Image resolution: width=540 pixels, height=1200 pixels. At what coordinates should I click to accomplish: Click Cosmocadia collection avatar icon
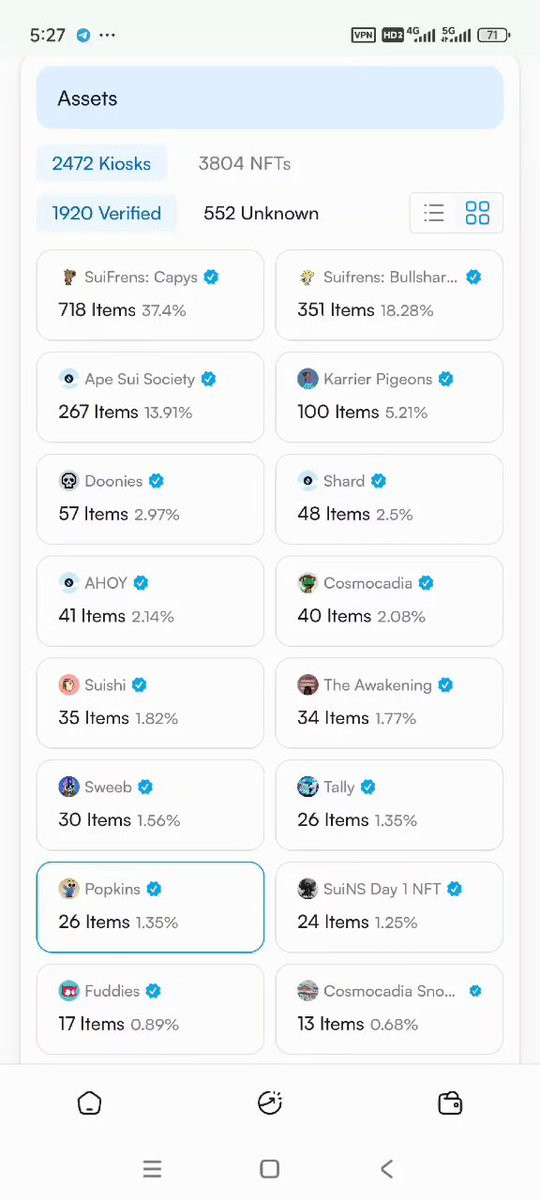308,583
